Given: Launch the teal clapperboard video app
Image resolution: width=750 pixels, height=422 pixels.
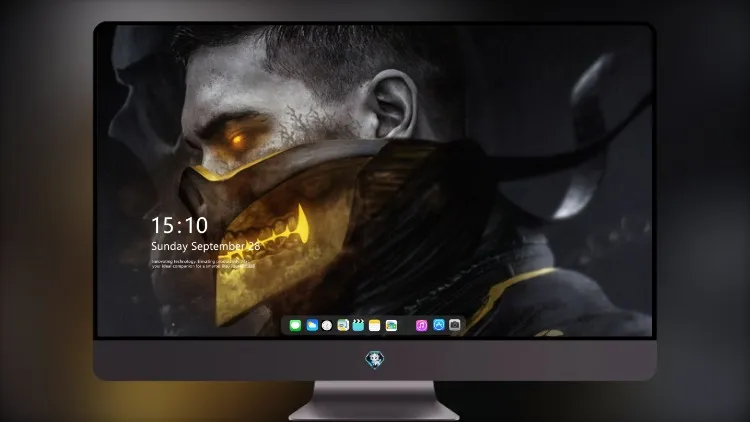Looking at the screenshot, I should (x=358, y=325).
